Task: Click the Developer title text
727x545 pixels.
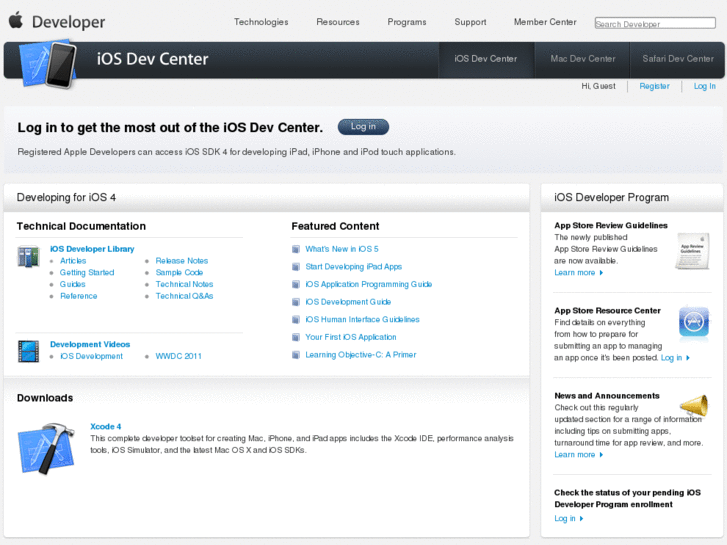Action: tap(69, 22)
